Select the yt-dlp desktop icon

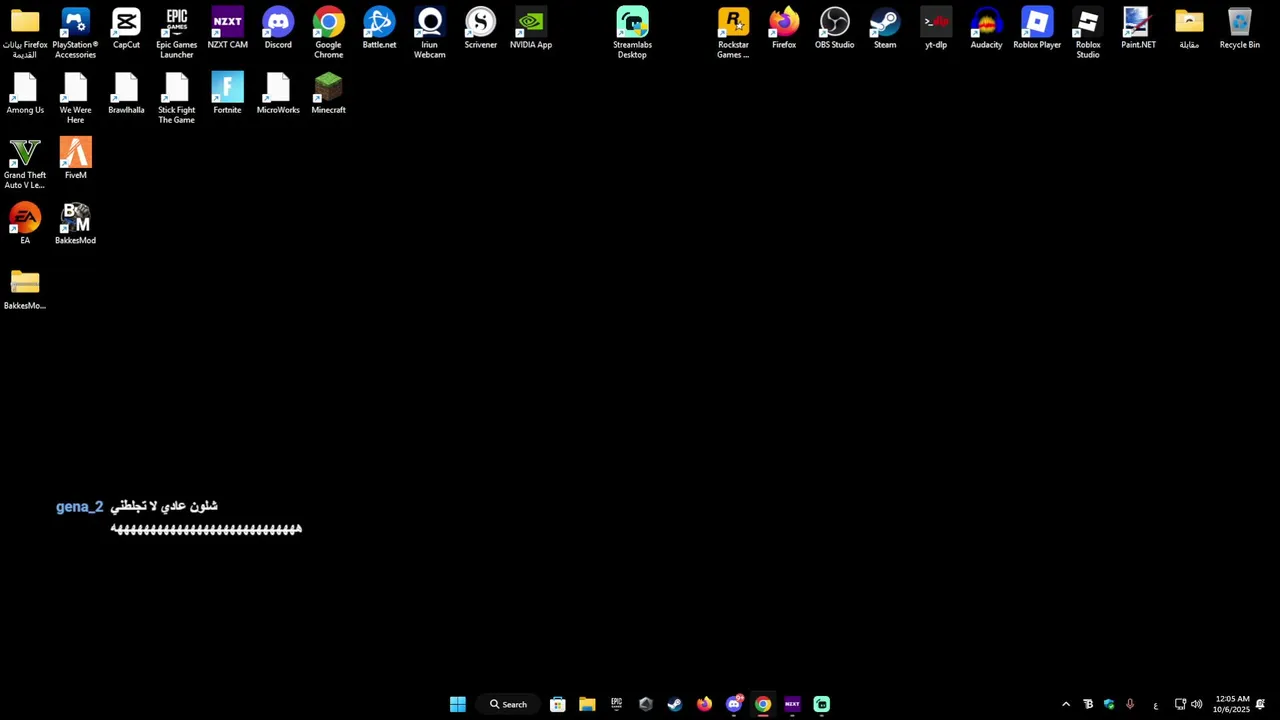pos(936,28)
